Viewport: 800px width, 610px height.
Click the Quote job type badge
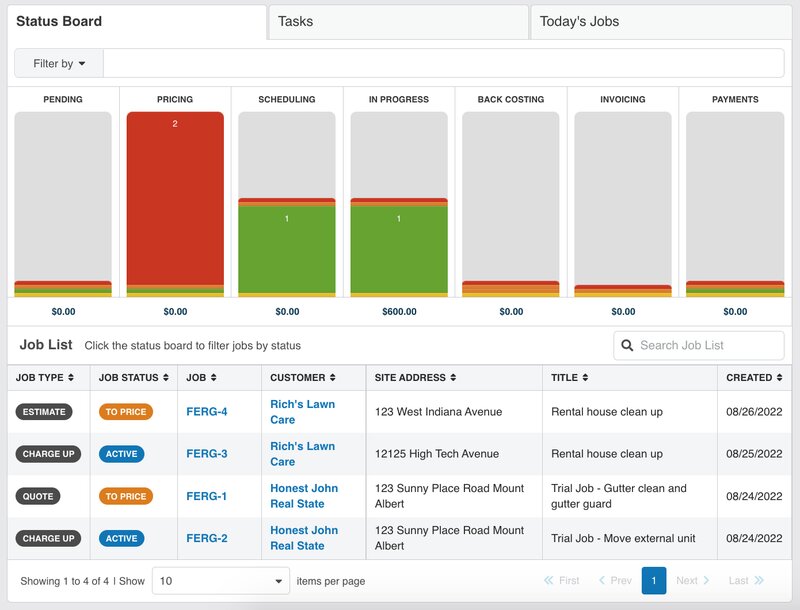click(x=38, y=496)
